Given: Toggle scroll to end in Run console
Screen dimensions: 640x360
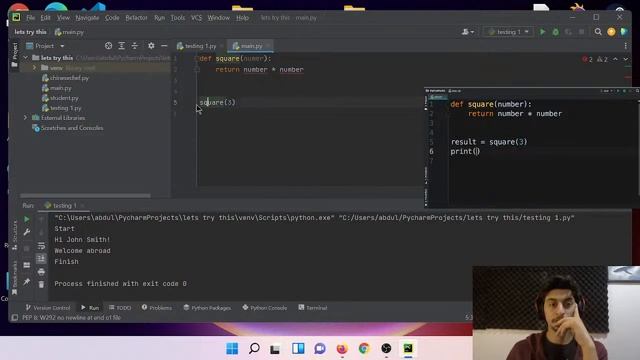Looking at the screenshot, I should tap(41, 259).
